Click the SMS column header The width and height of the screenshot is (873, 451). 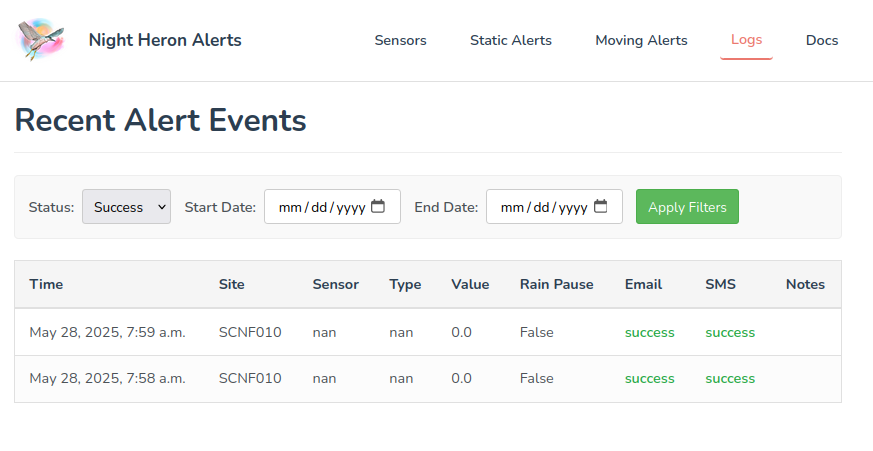[x=720, y=285]
